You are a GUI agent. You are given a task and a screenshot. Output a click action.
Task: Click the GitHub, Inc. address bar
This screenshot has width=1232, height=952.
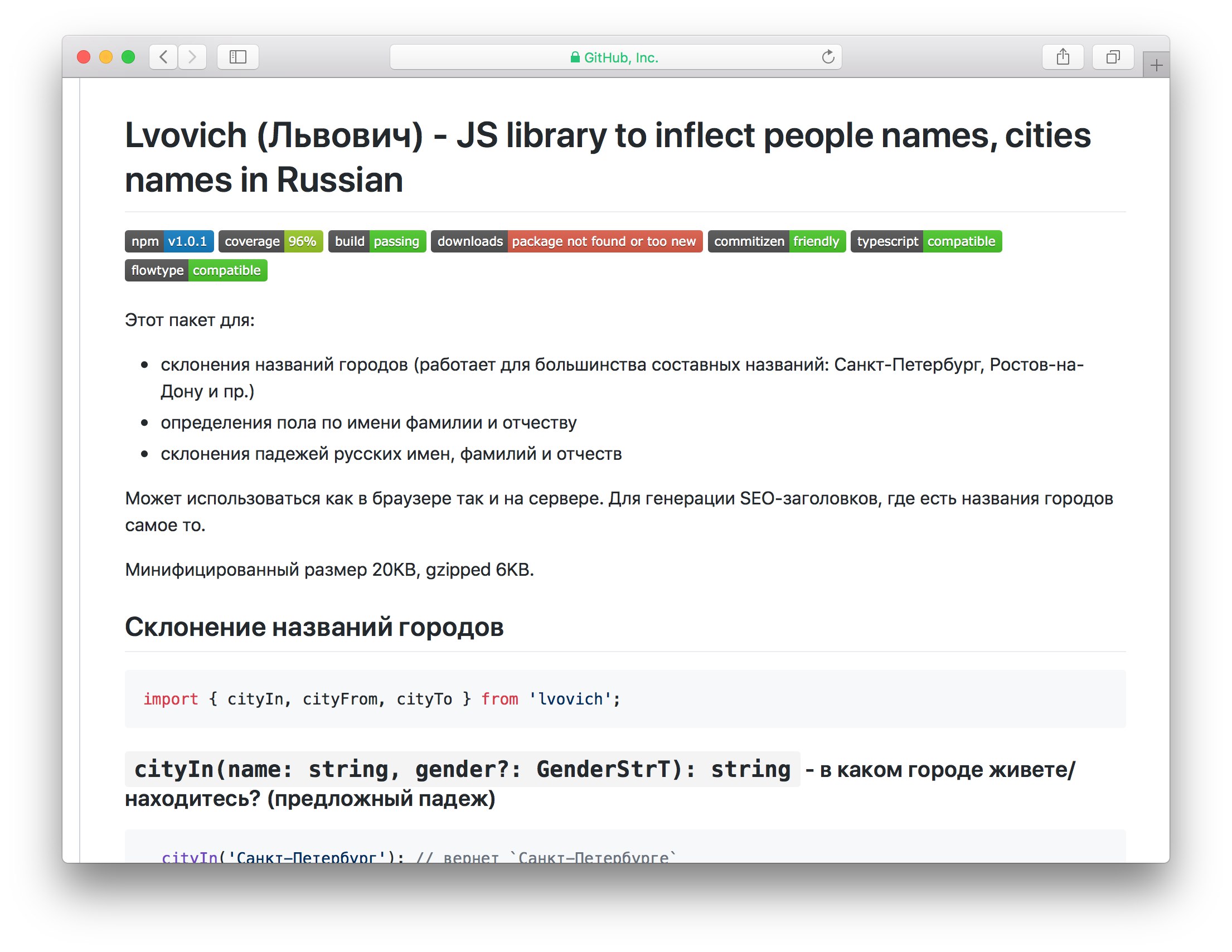[615, 57]
